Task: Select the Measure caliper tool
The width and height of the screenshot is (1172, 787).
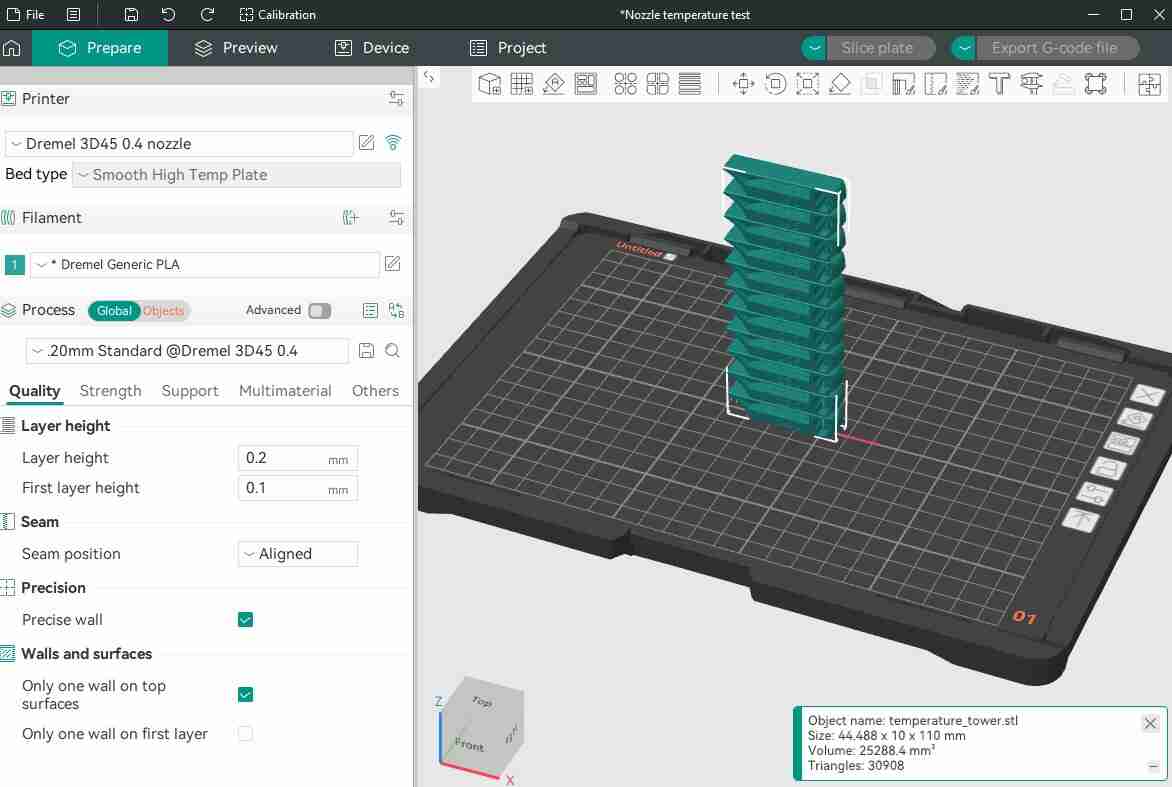Action: pyautogui.click(x=1031, y=84)
